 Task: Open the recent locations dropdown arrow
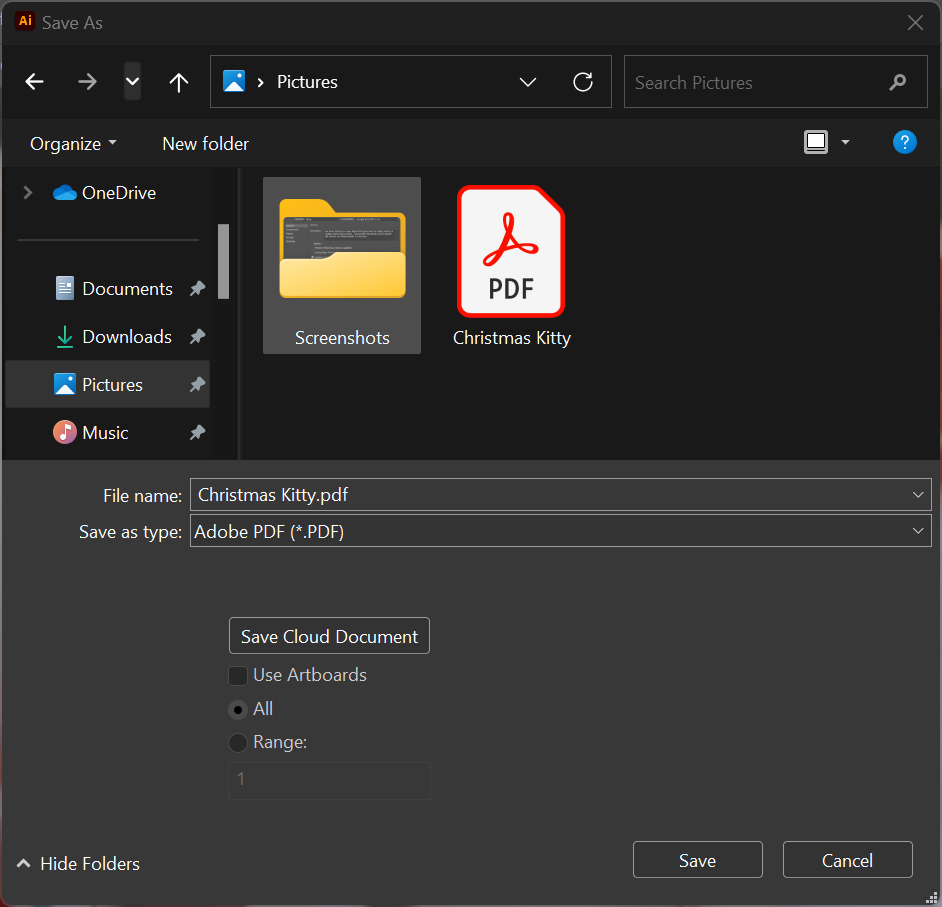[x=132, y=81]
